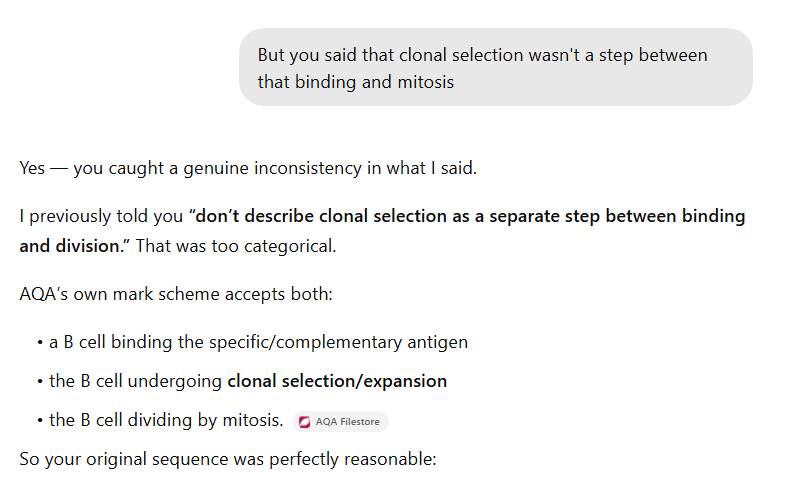Click the text 'that binding and mitosis'
The image size is (787, 491).
[356, 82]
